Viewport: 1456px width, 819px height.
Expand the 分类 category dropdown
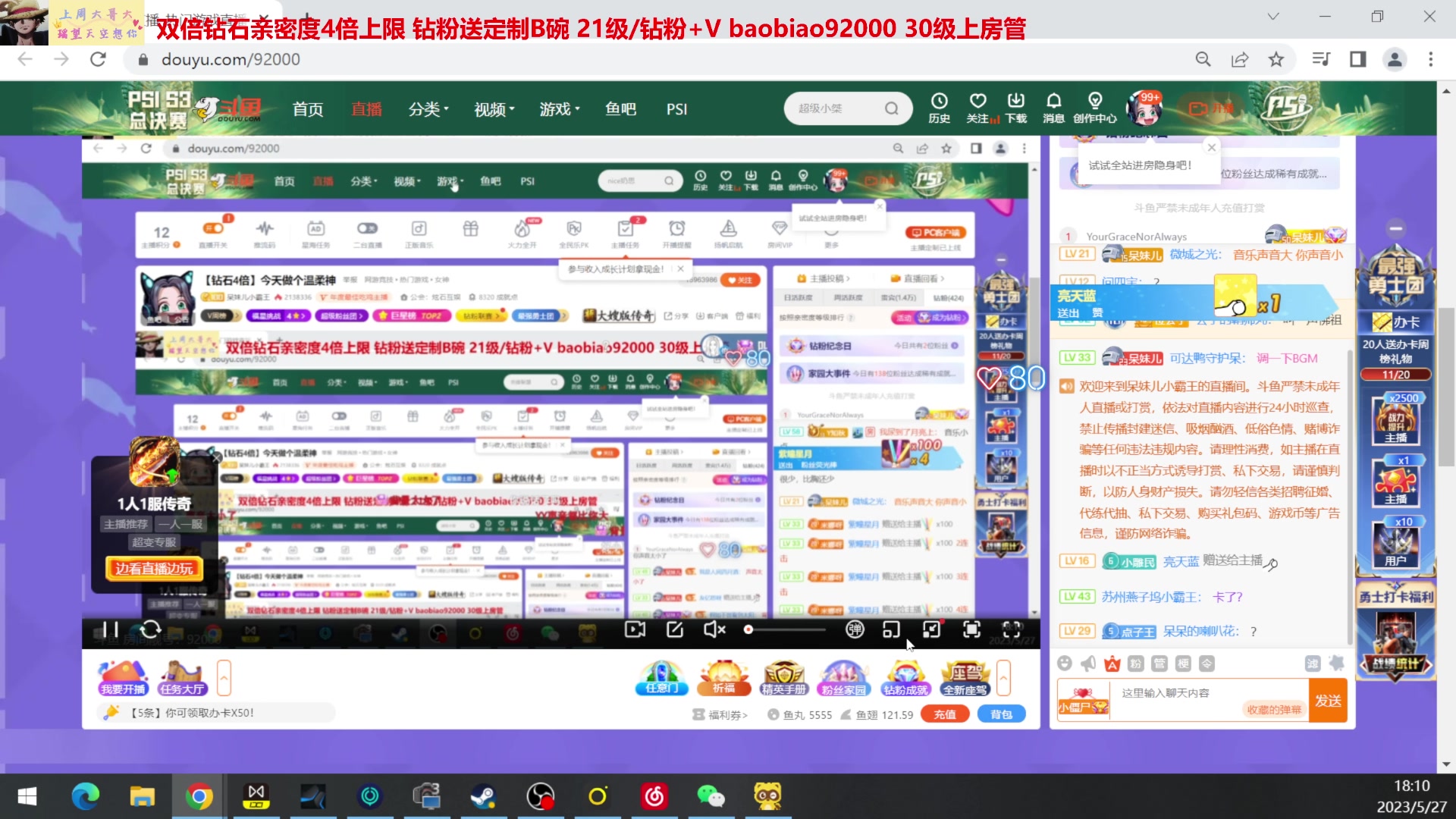(428, 109)
